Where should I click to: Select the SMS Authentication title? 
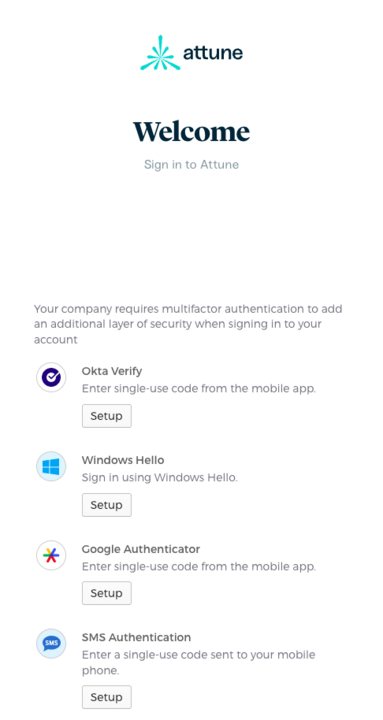(x=136, y=637)
